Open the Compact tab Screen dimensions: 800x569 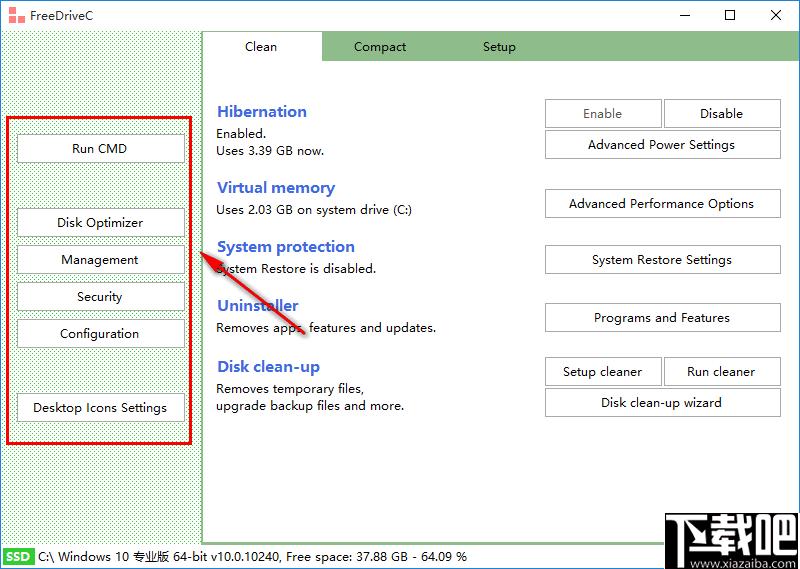point(380,46)
